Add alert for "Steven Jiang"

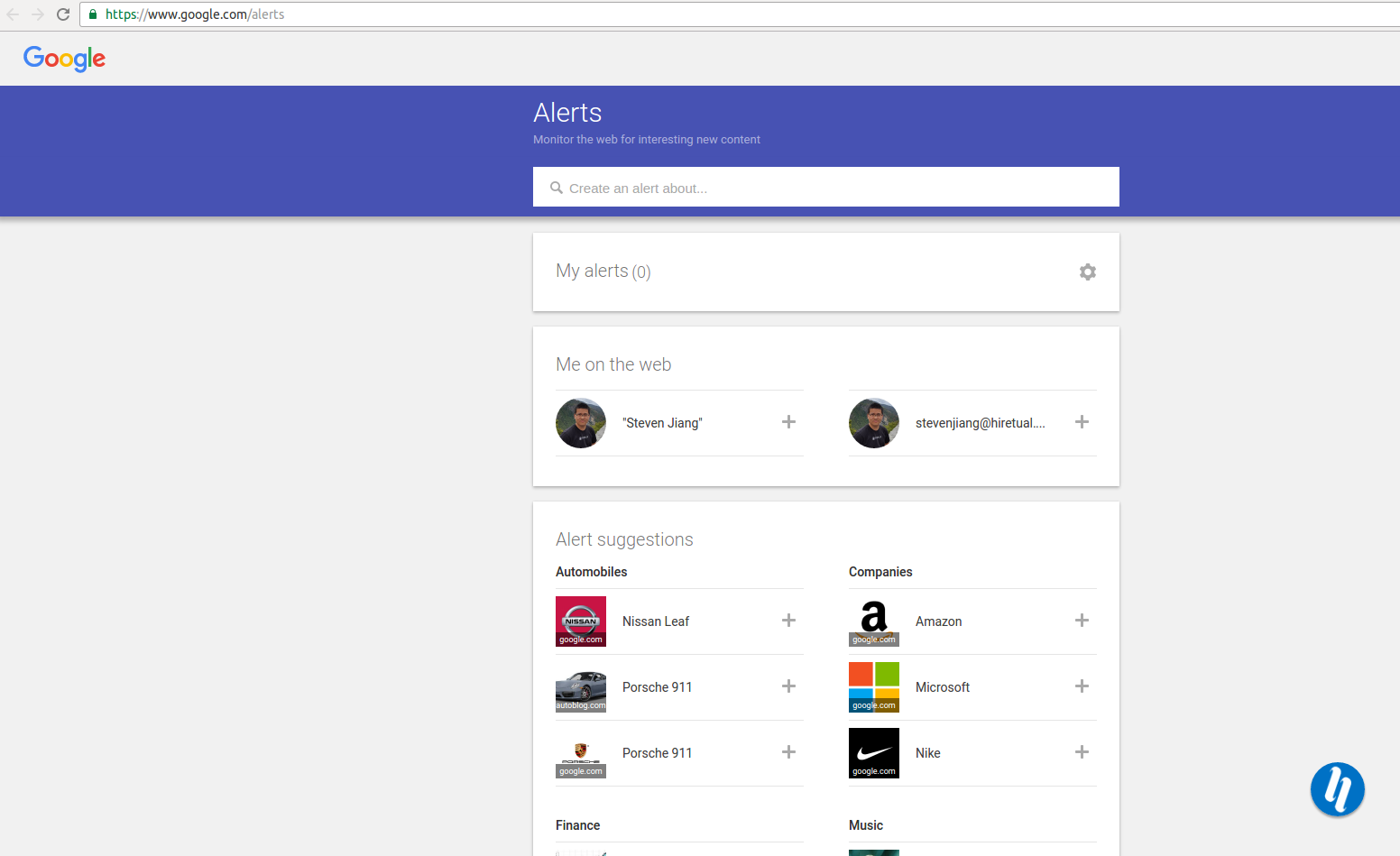(x=788, y=422)
